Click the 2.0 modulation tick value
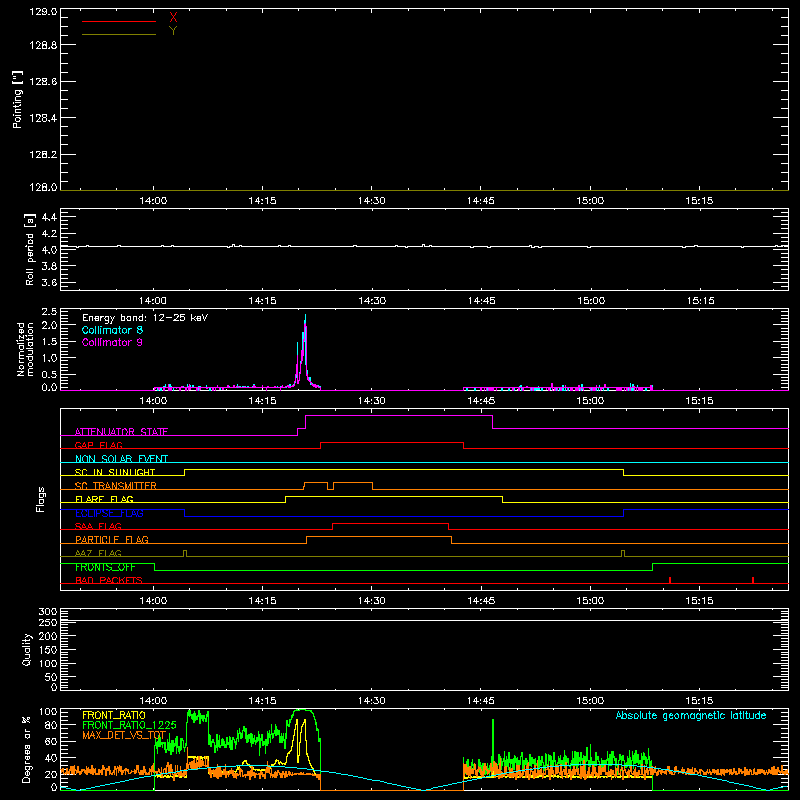The image size is (800, 800). click(49, 326)
